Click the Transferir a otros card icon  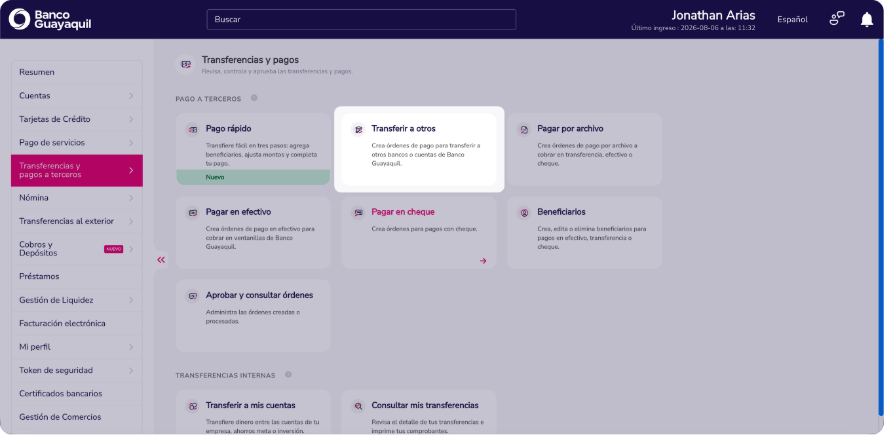click(x=358, y=130)
